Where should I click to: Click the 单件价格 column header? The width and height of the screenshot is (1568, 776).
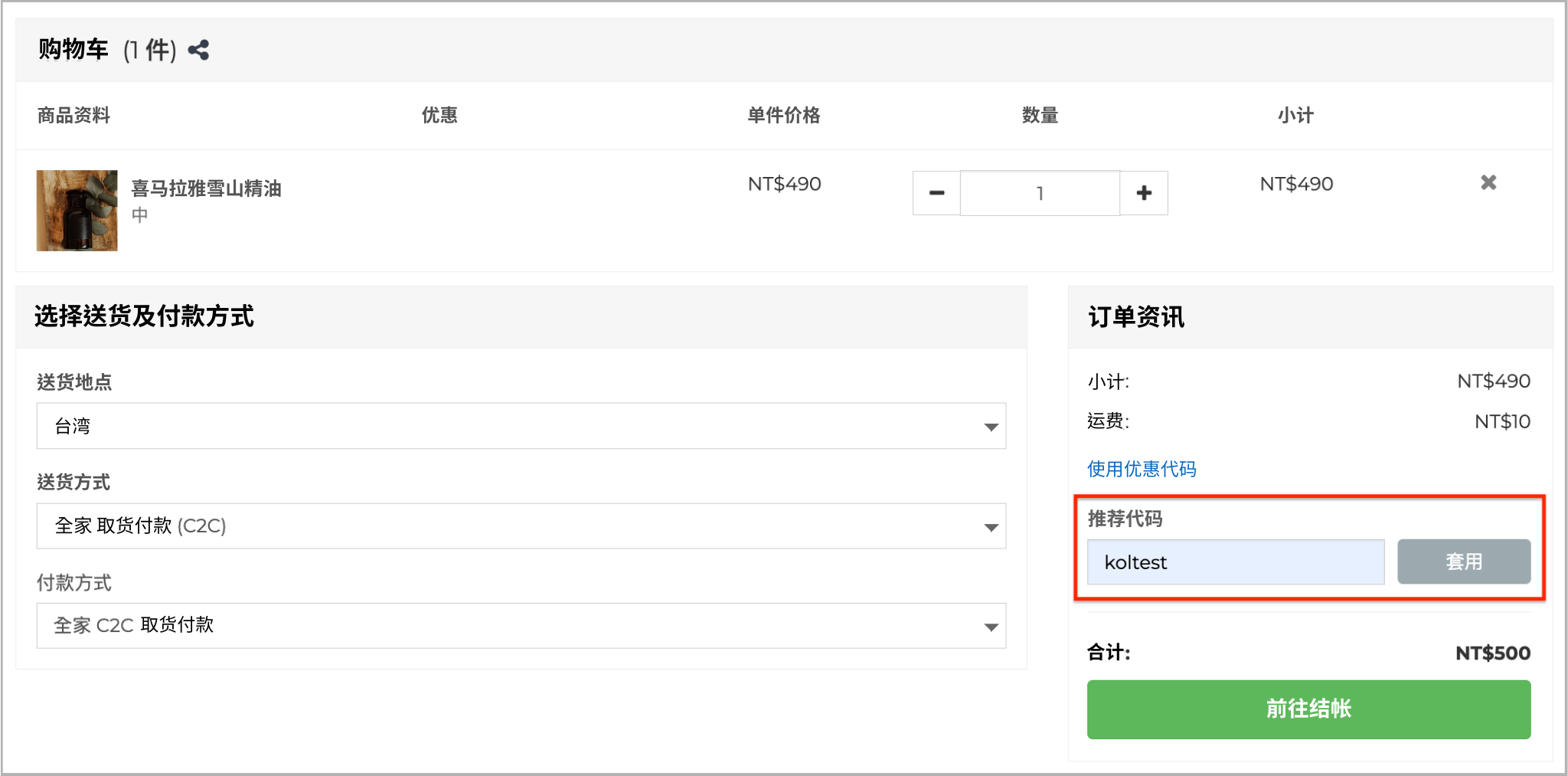(x=784, y=116)
